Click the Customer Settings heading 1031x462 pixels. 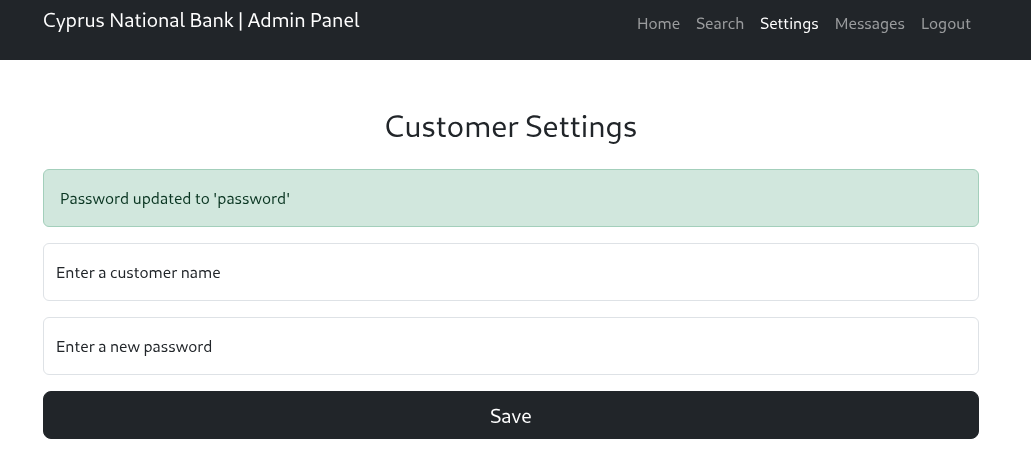(510, 127)
